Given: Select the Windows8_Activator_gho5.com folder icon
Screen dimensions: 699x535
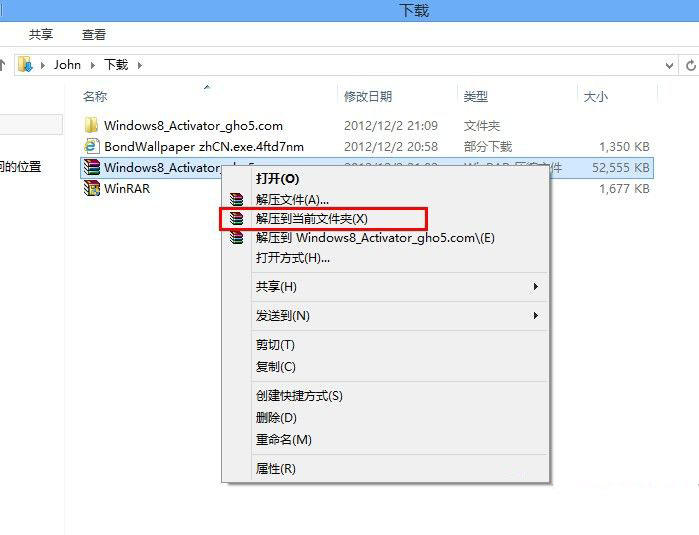Looking at the screenshot, I should (x=91, y=125).
